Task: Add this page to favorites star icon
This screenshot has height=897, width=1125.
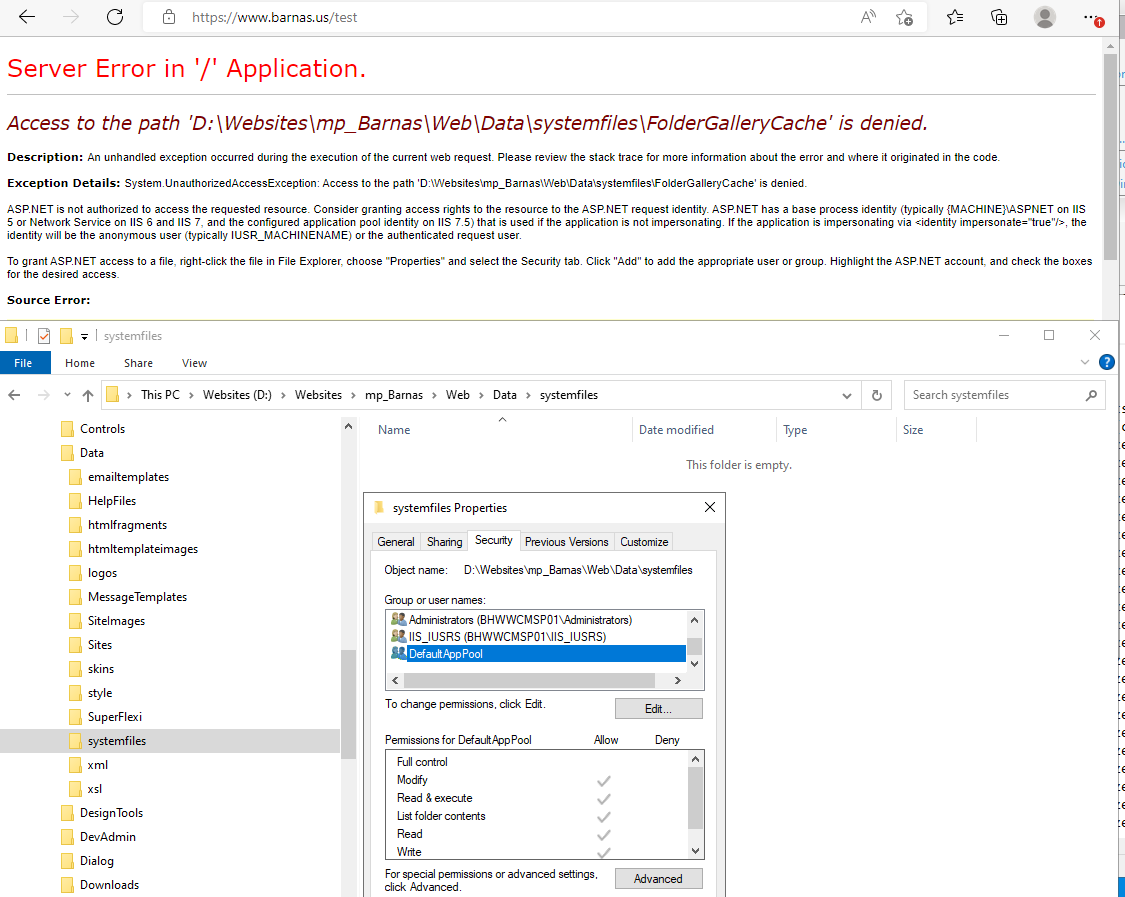Action: pyautogui.click(x=905, y=17)
